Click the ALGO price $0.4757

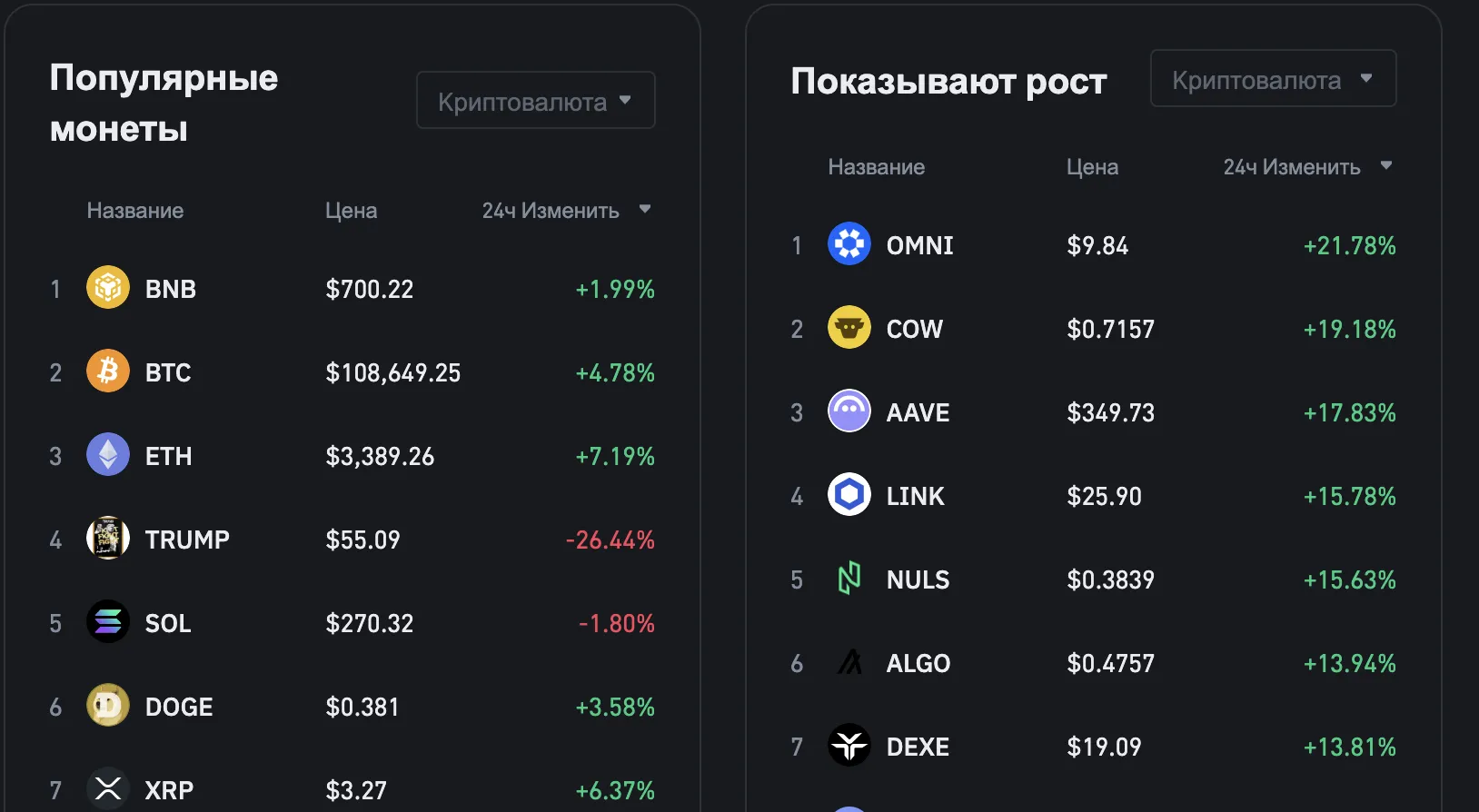(1110, 663)
